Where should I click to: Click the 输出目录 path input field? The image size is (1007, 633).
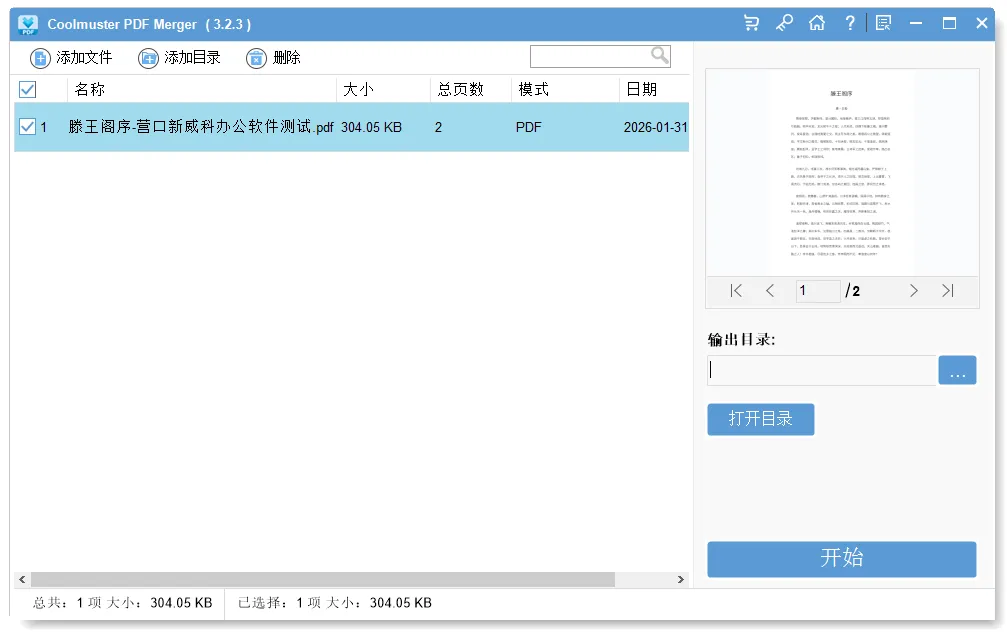[x=821, y=370]
